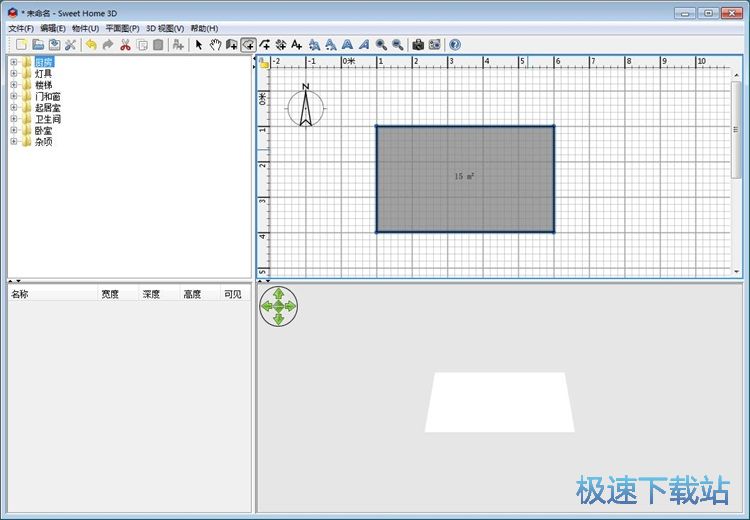
Task: Click the zoom in magnifier
Action: pos(381,45)
